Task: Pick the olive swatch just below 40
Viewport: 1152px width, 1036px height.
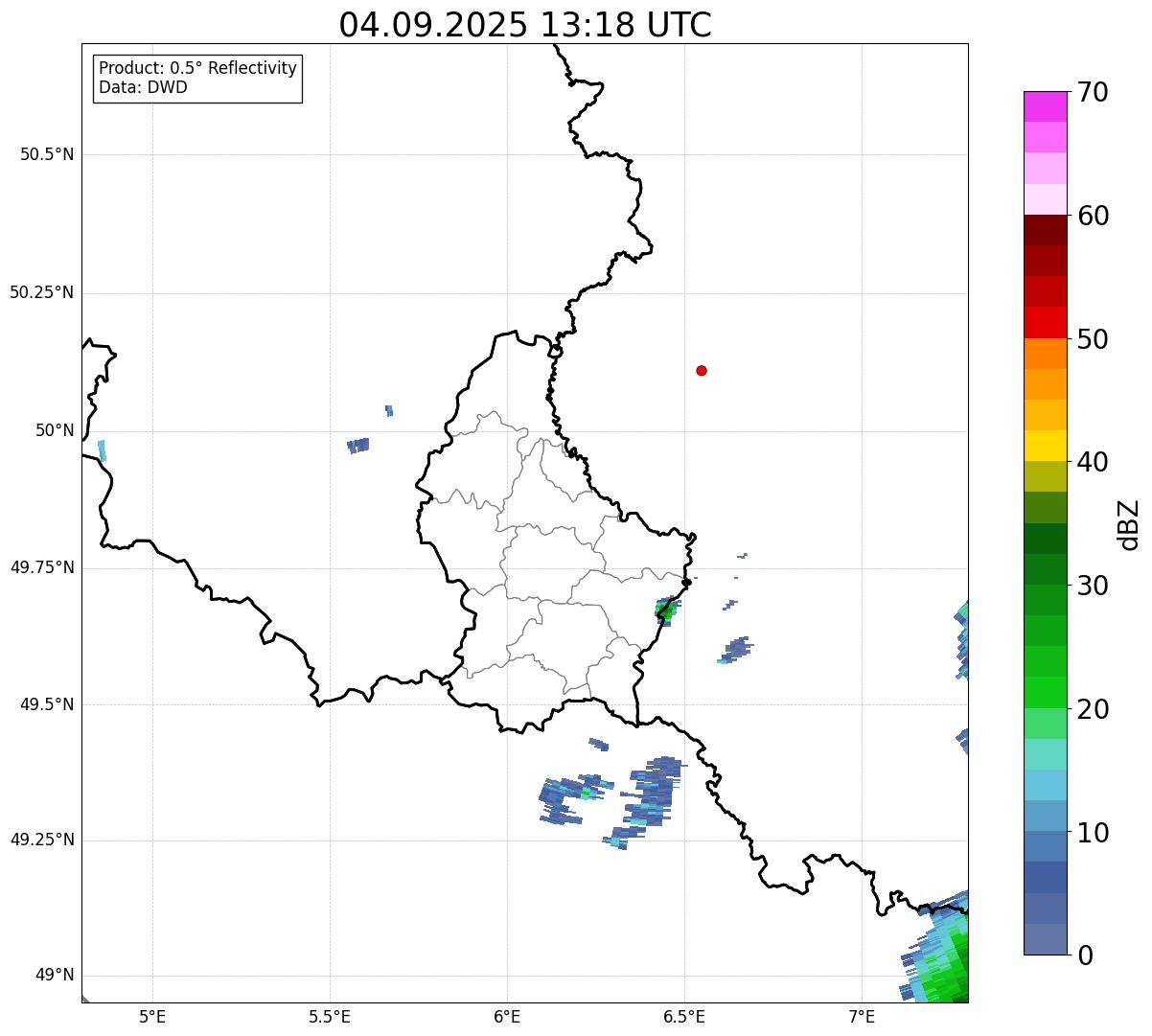Action: 1045,476
